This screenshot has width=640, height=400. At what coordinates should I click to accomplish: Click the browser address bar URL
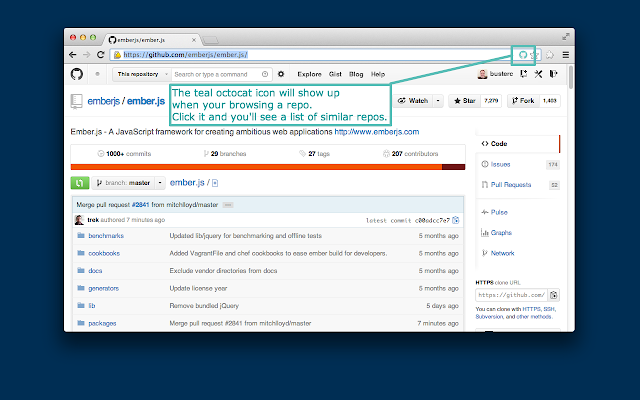coord(186,55)
